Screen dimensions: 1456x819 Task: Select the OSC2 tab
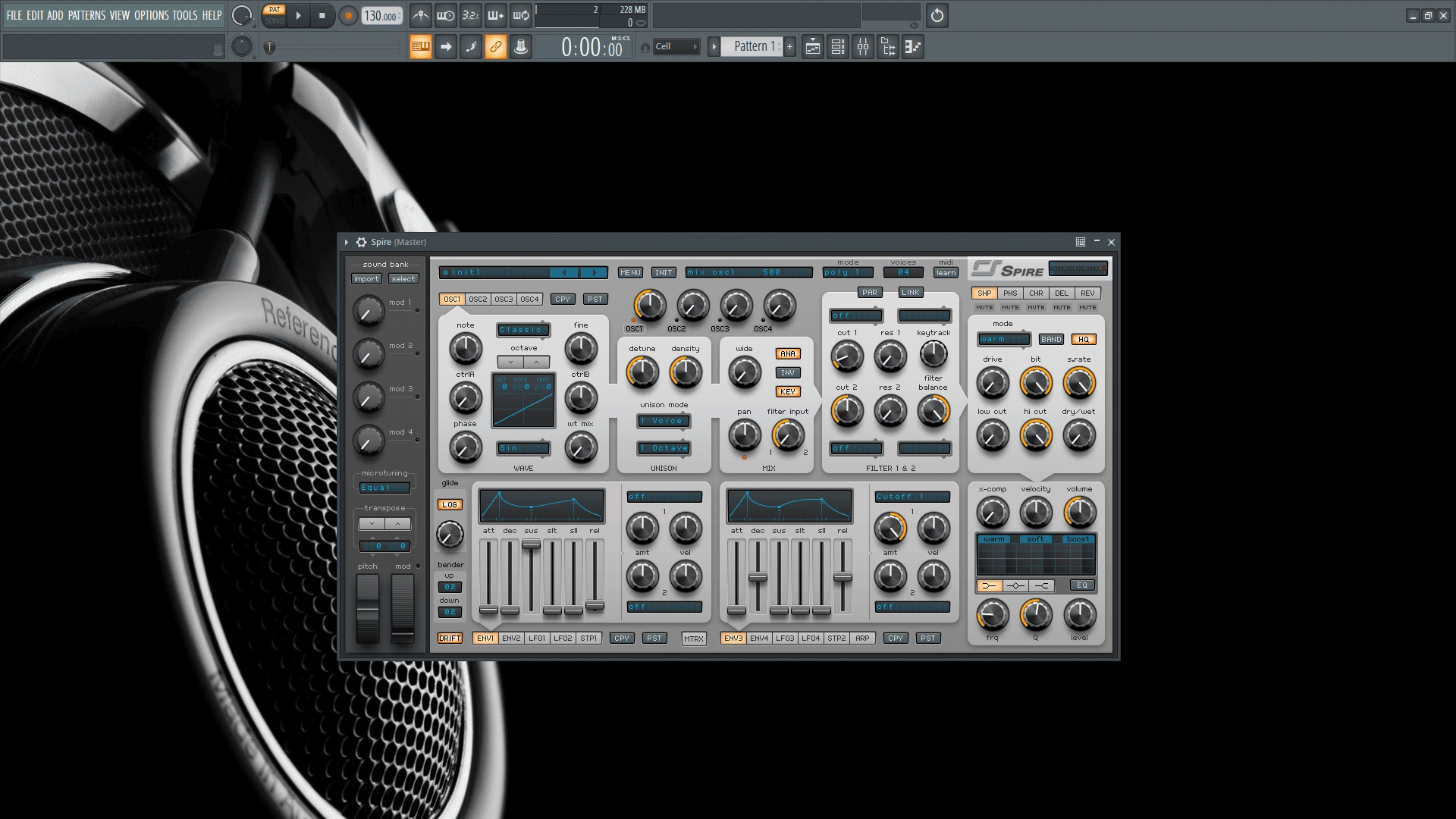[478, 300]
